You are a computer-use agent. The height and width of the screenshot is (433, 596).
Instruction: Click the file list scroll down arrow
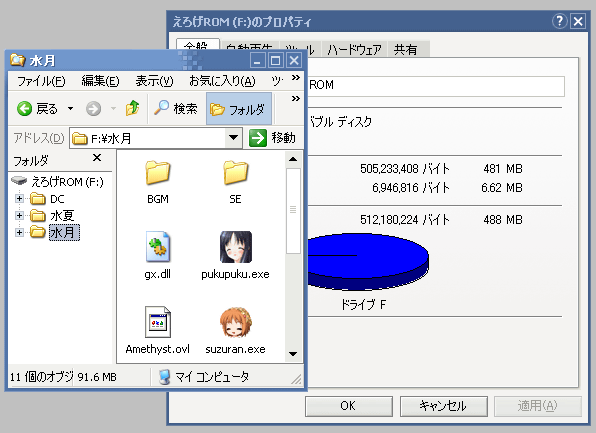click(x=293, y=354)
